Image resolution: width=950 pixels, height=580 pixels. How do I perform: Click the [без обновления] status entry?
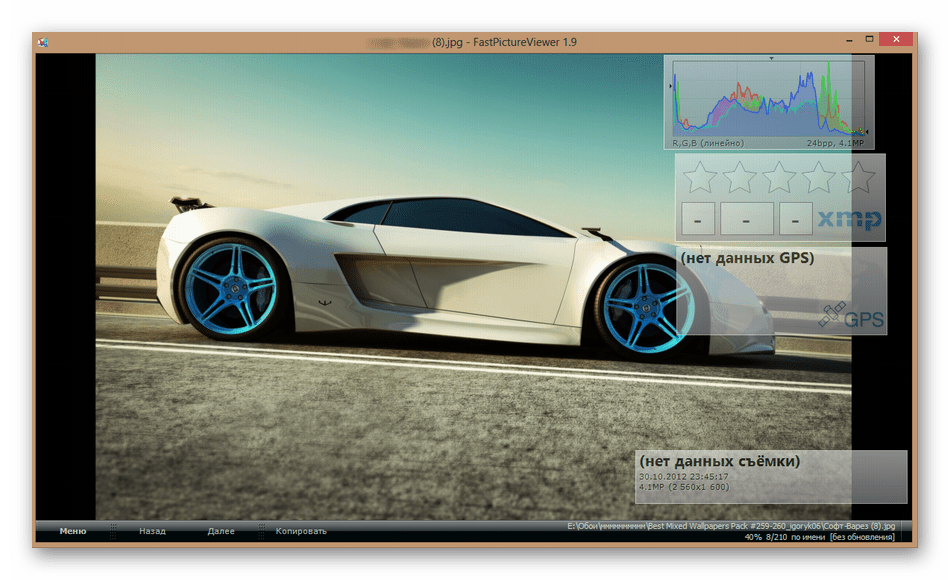[x=862, y=537]
